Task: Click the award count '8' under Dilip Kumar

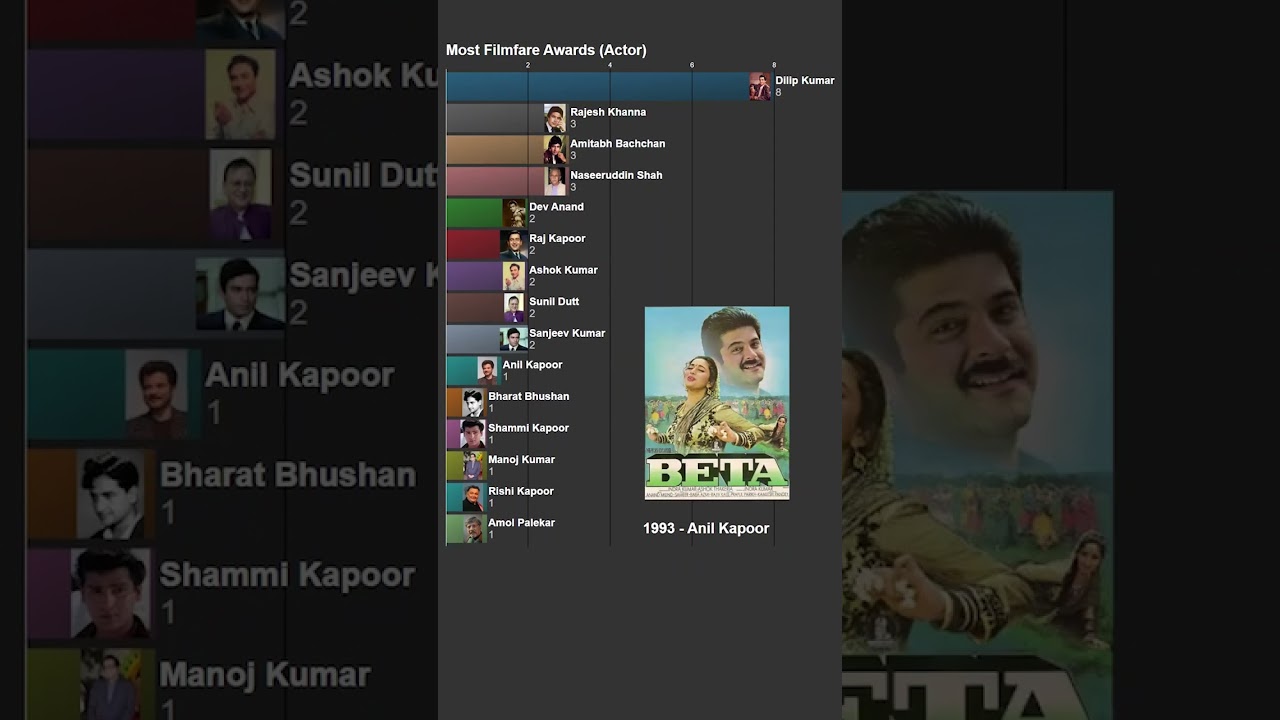Action: (x=778, y=93)
